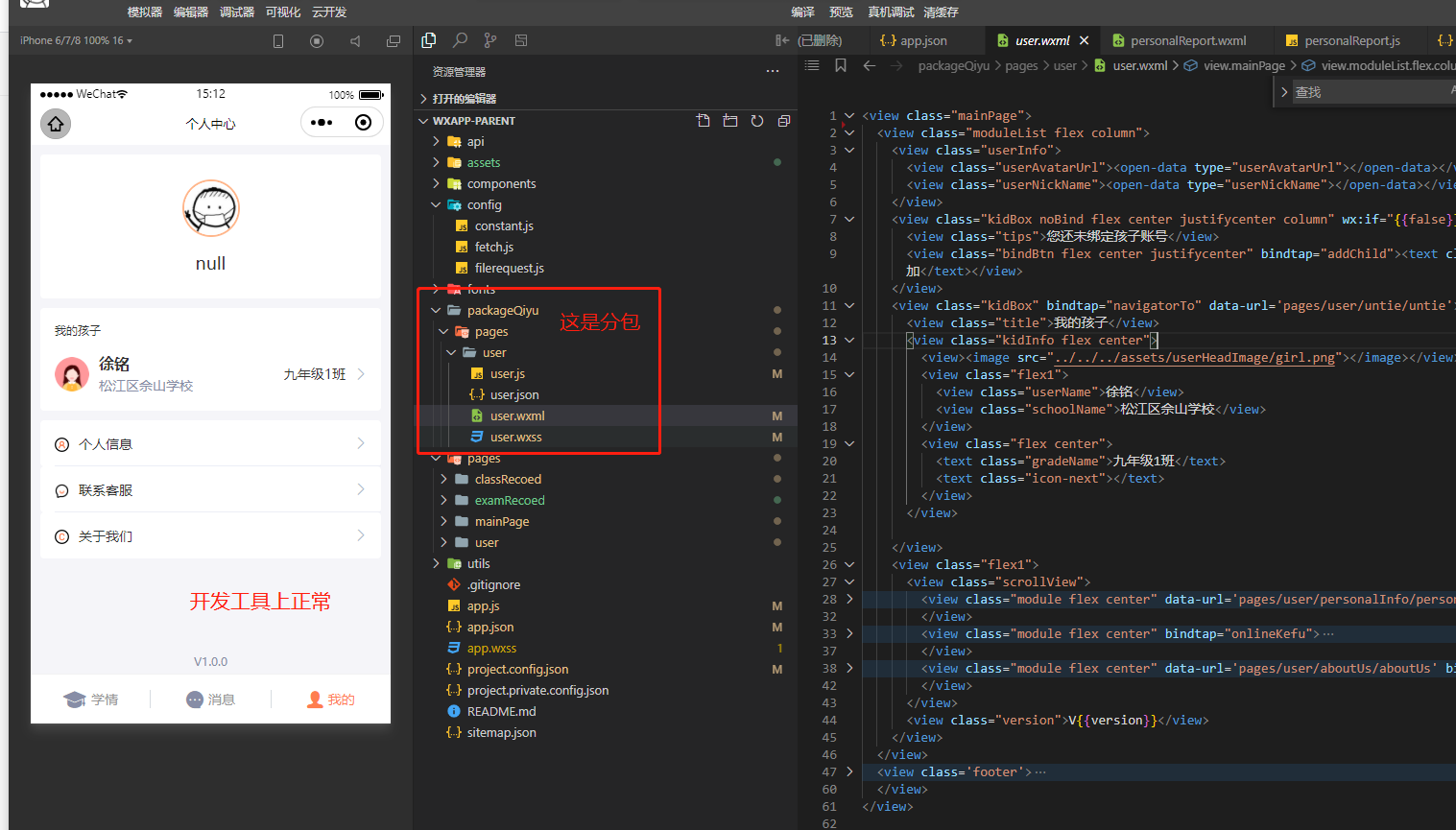Mute the simulator sound
This screenshot has width=1456, height=830.
pos(355,41)
